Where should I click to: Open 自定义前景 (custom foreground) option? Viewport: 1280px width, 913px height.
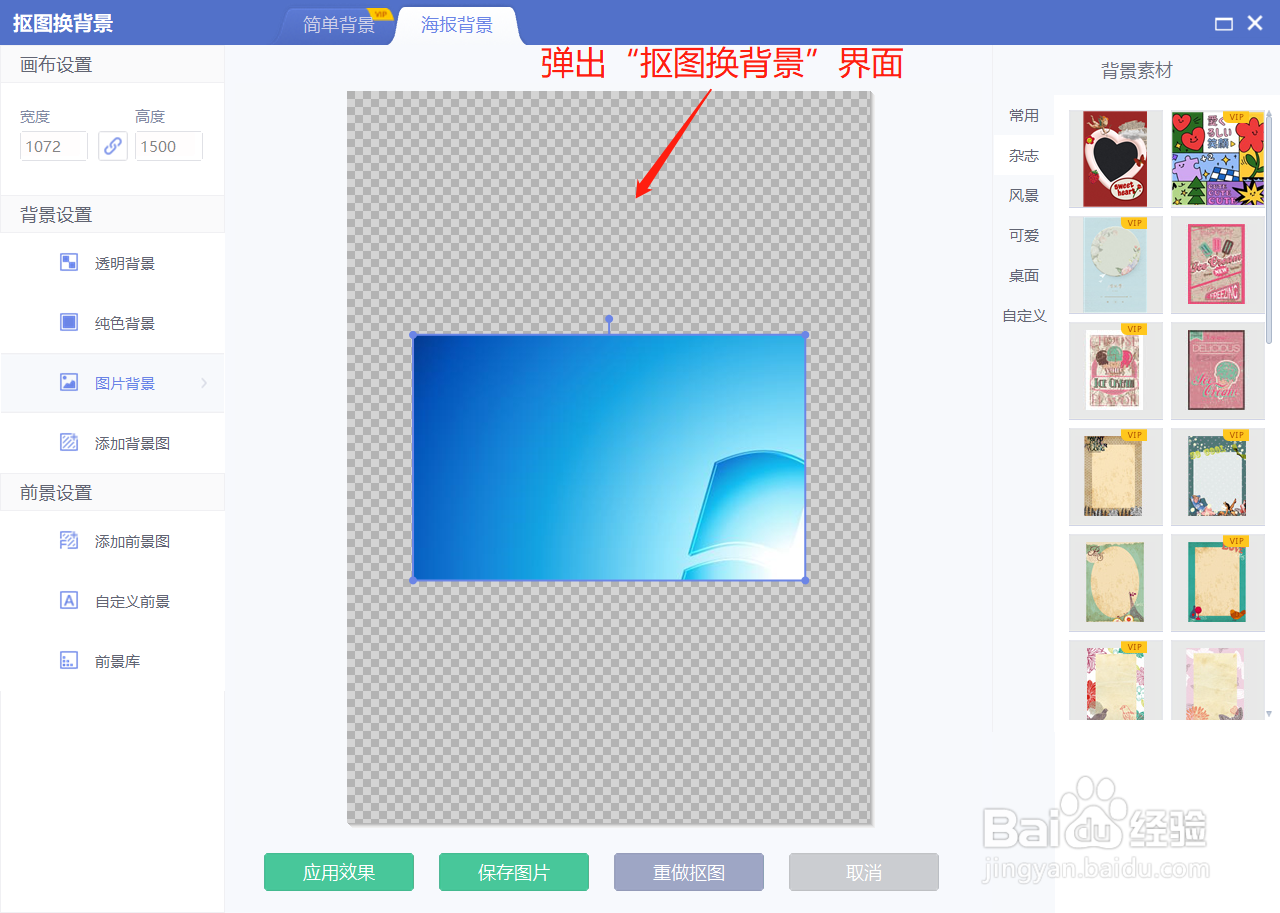[68, 601]
